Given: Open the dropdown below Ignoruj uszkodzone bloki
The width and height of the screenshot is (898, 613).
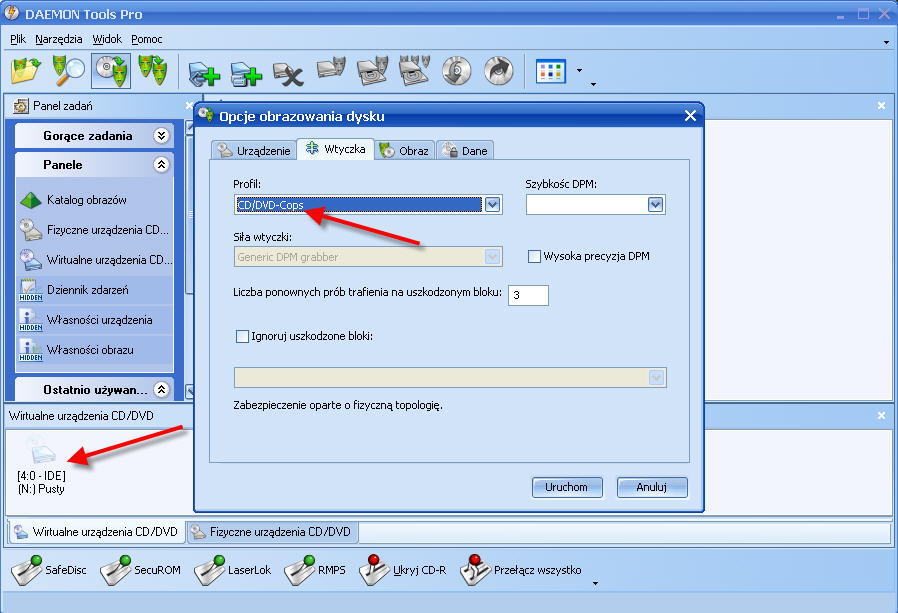Looking at the screenshot, I should point(656,378).
